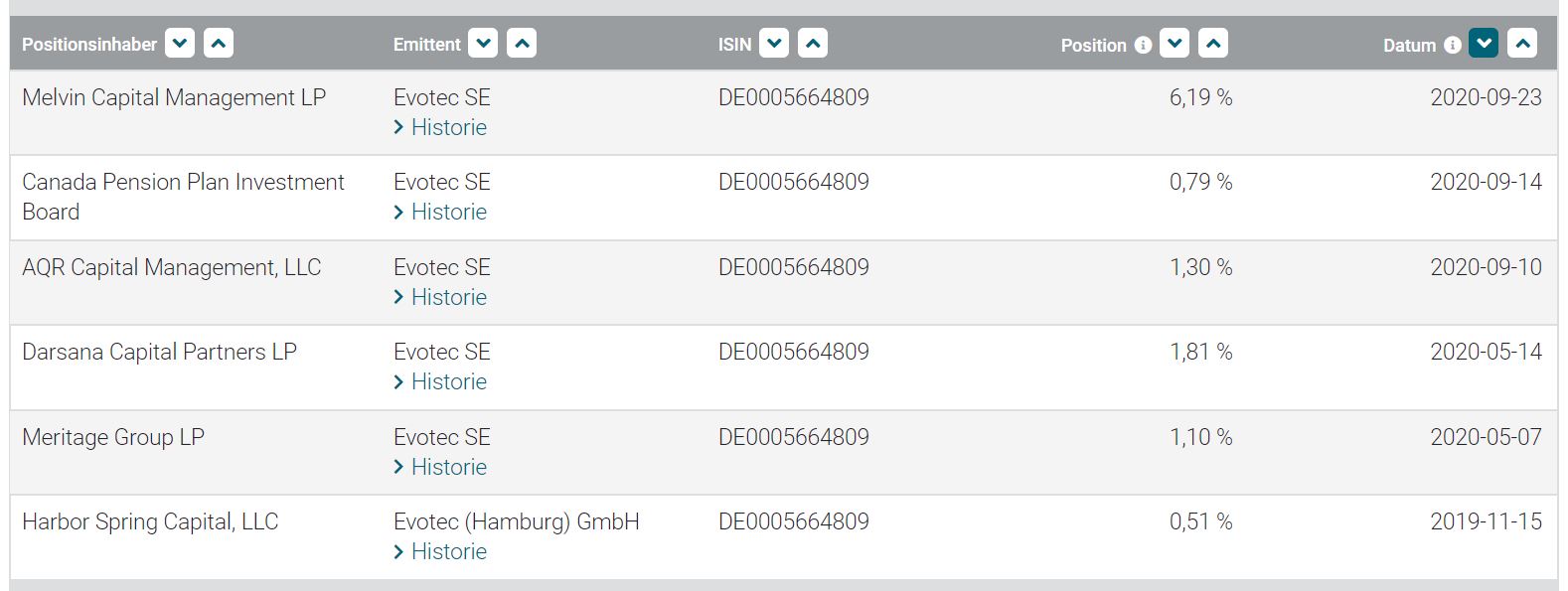This screenshot has width=1568, height=591.
Task: Sort Positionsinhaber column ascending
Action: (x=219, y=44)
